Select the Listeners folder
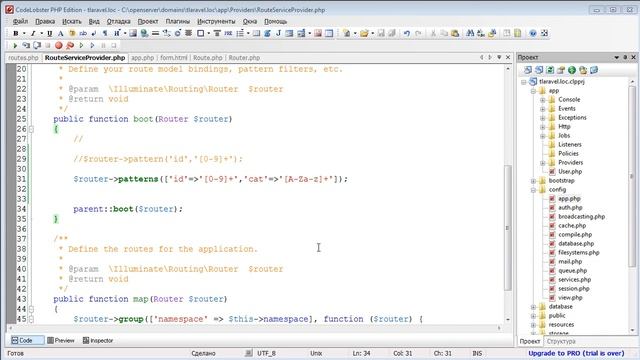 [x=570, y=145]
